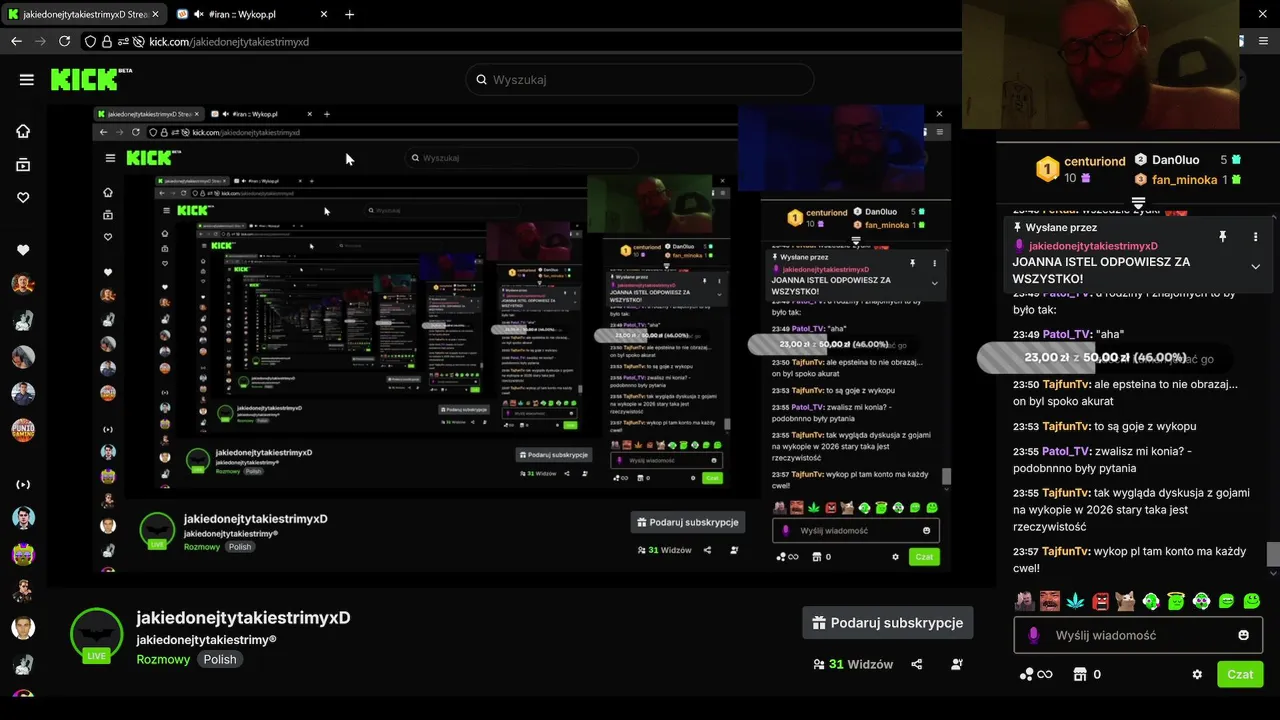
Task: Open Browse icon in Kick sidebar
Action: click(x=23, y=165)
